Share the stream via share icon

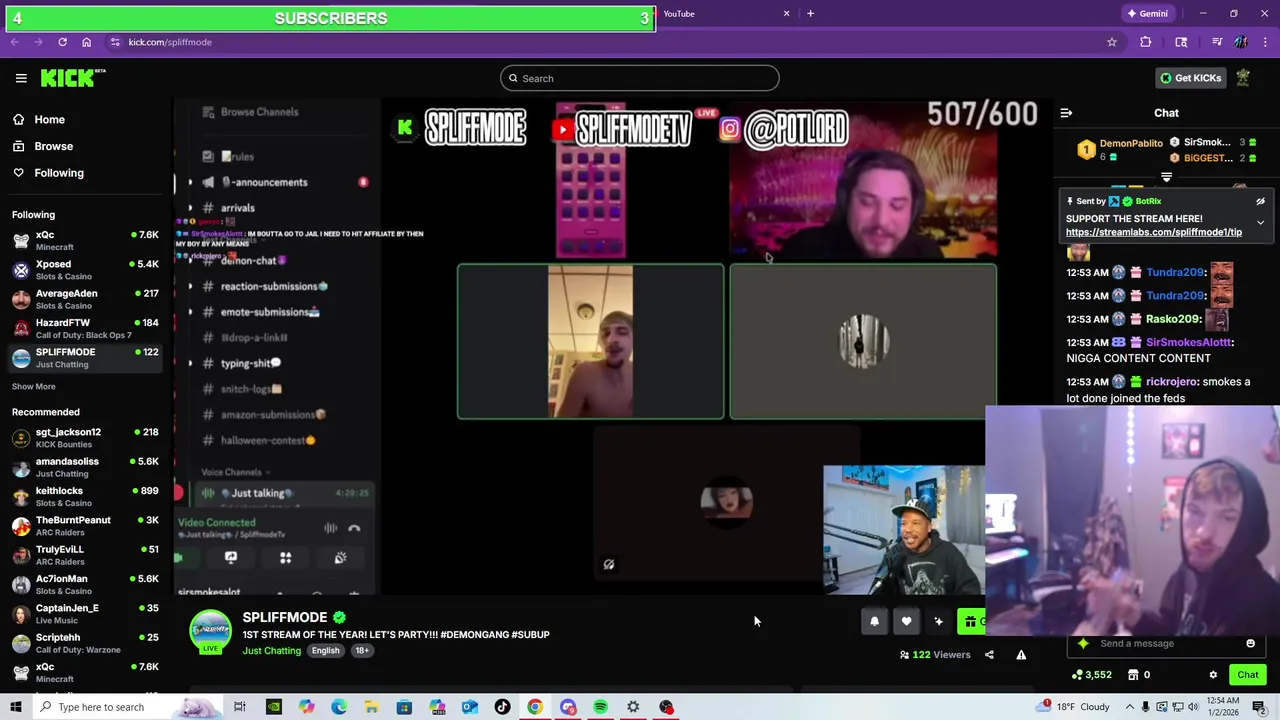click(x=989, y=655)
